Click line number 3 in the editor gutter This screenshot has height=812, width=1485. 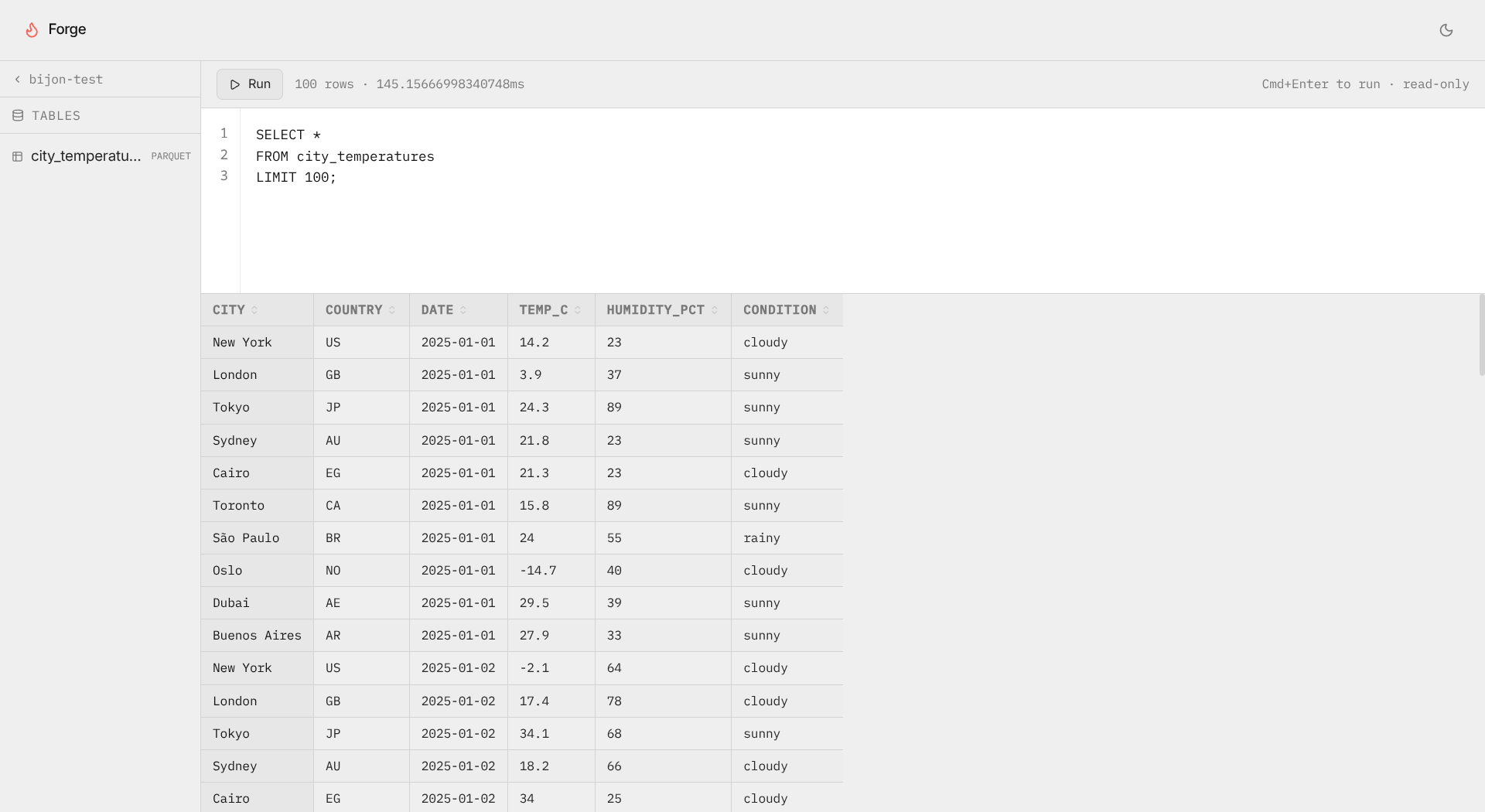[224, 176]
